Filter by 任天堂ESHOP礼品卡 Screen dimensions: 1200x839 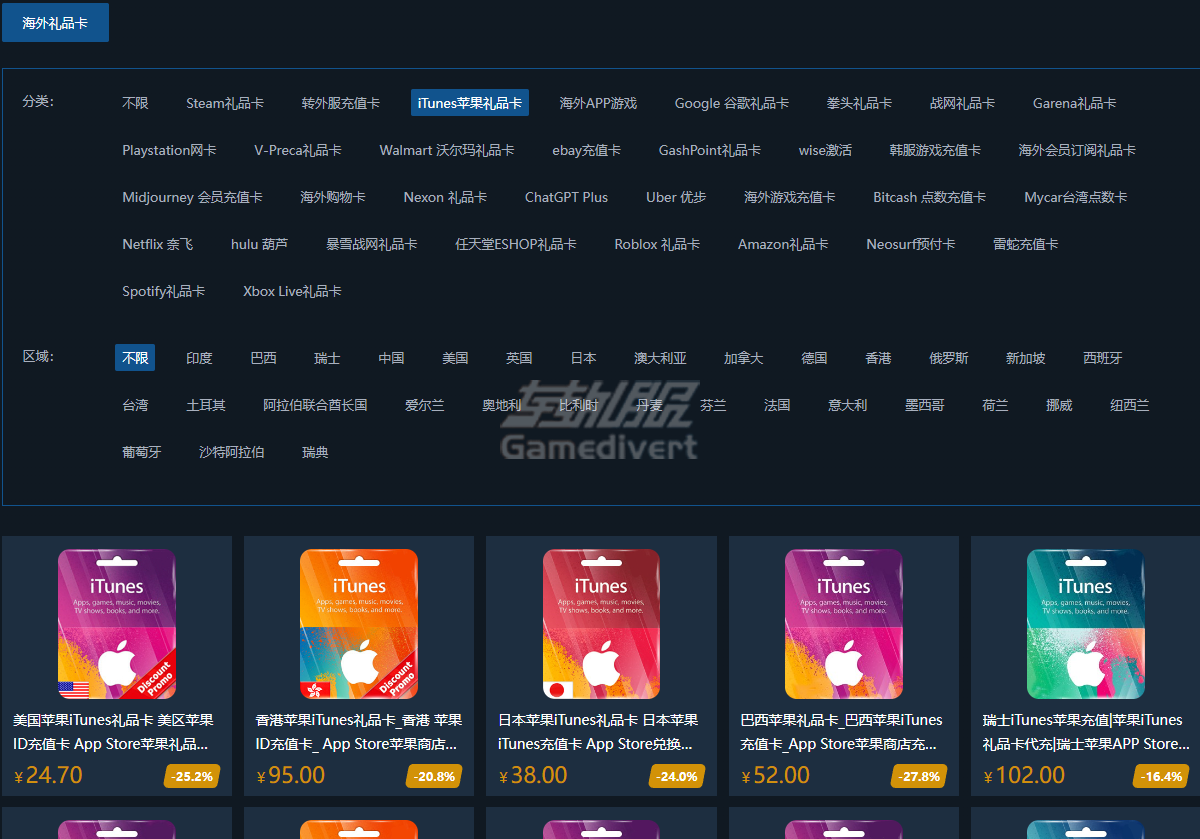pyautogui.click(x=516, y=244)
